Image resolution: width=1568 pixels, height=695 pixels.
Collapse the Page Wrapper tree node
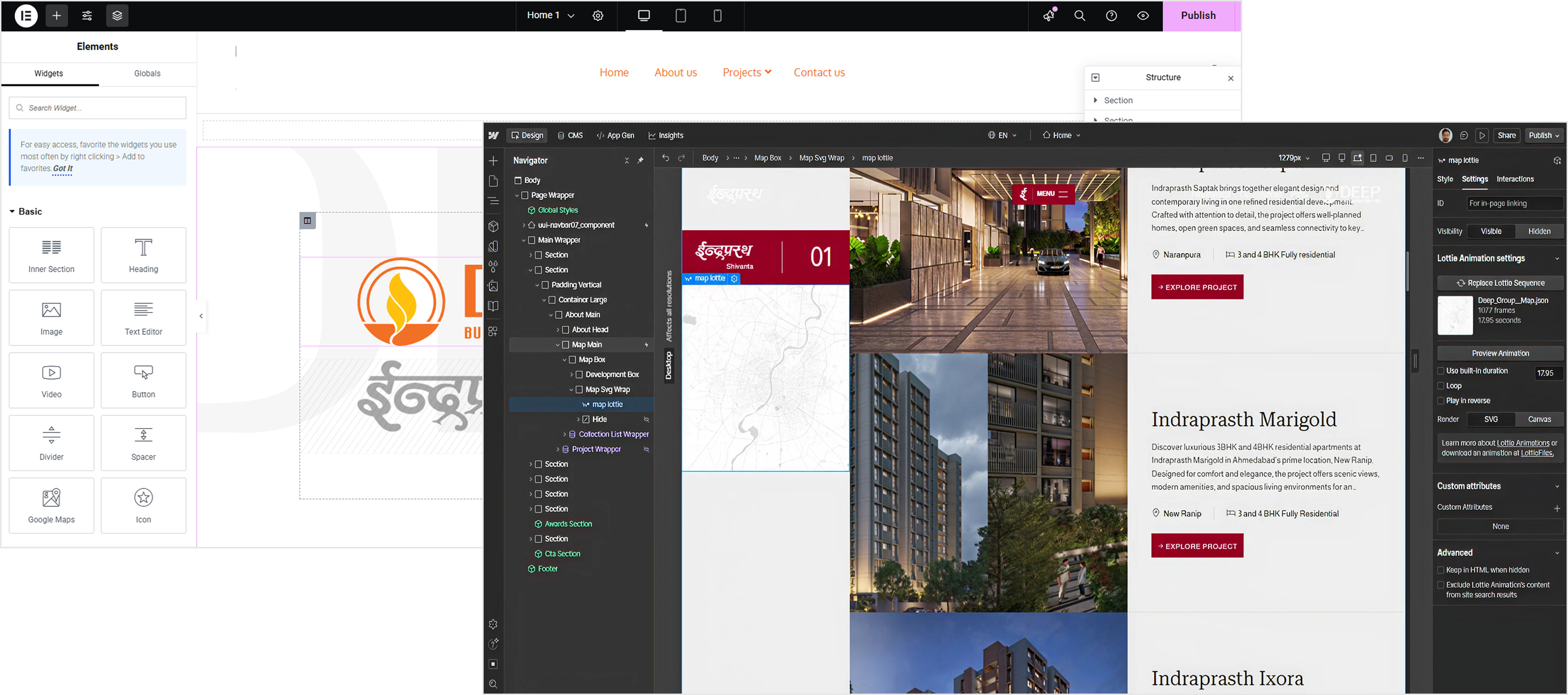pyautogui.click(x=517, y=195)
